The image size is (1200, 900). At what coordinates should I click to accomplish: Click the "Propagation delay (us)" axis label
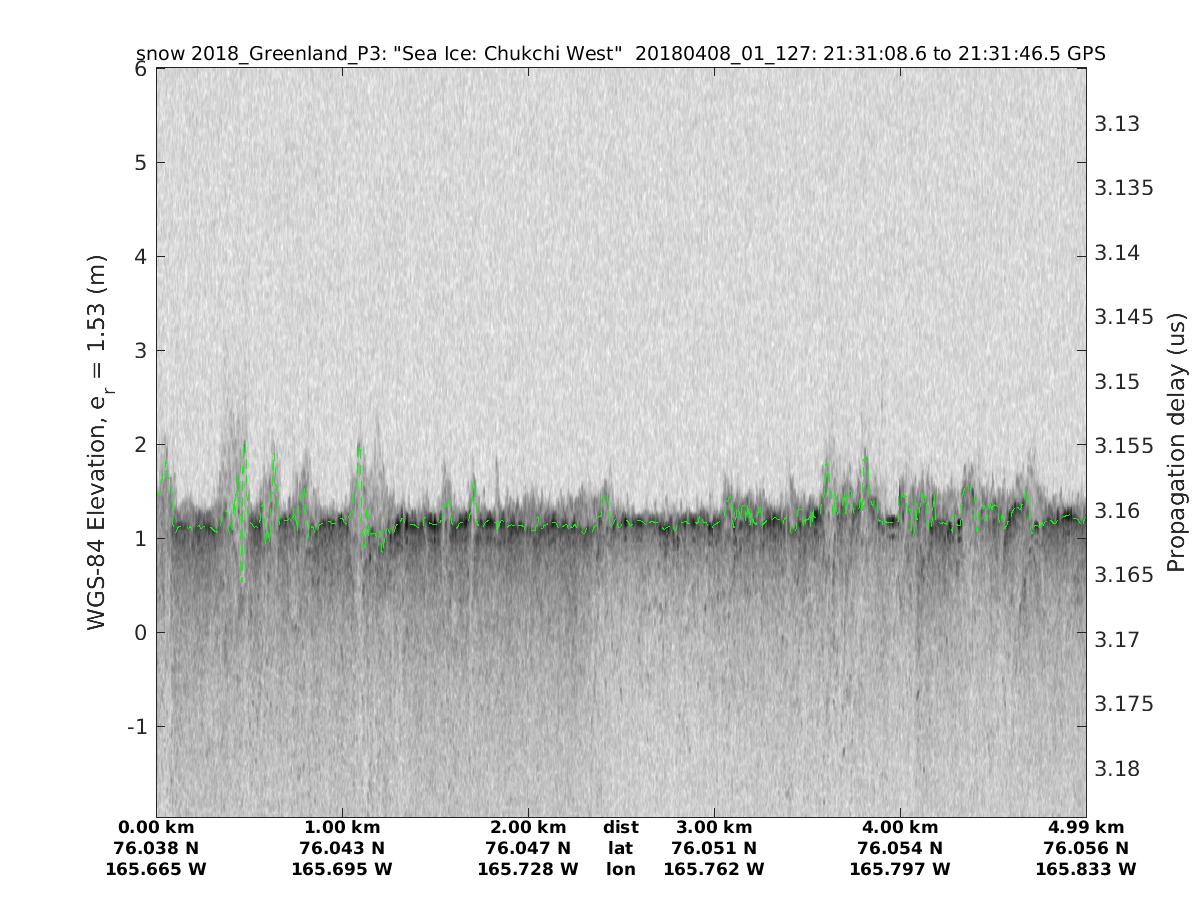(1175, 442)
